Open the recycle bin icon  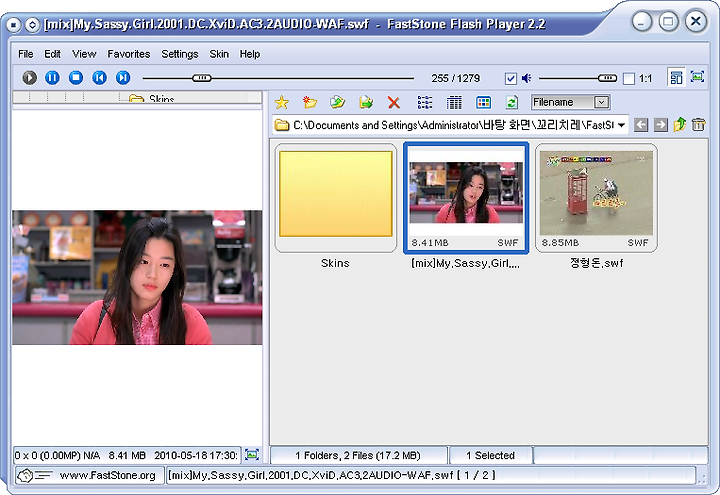click(698, 124)
